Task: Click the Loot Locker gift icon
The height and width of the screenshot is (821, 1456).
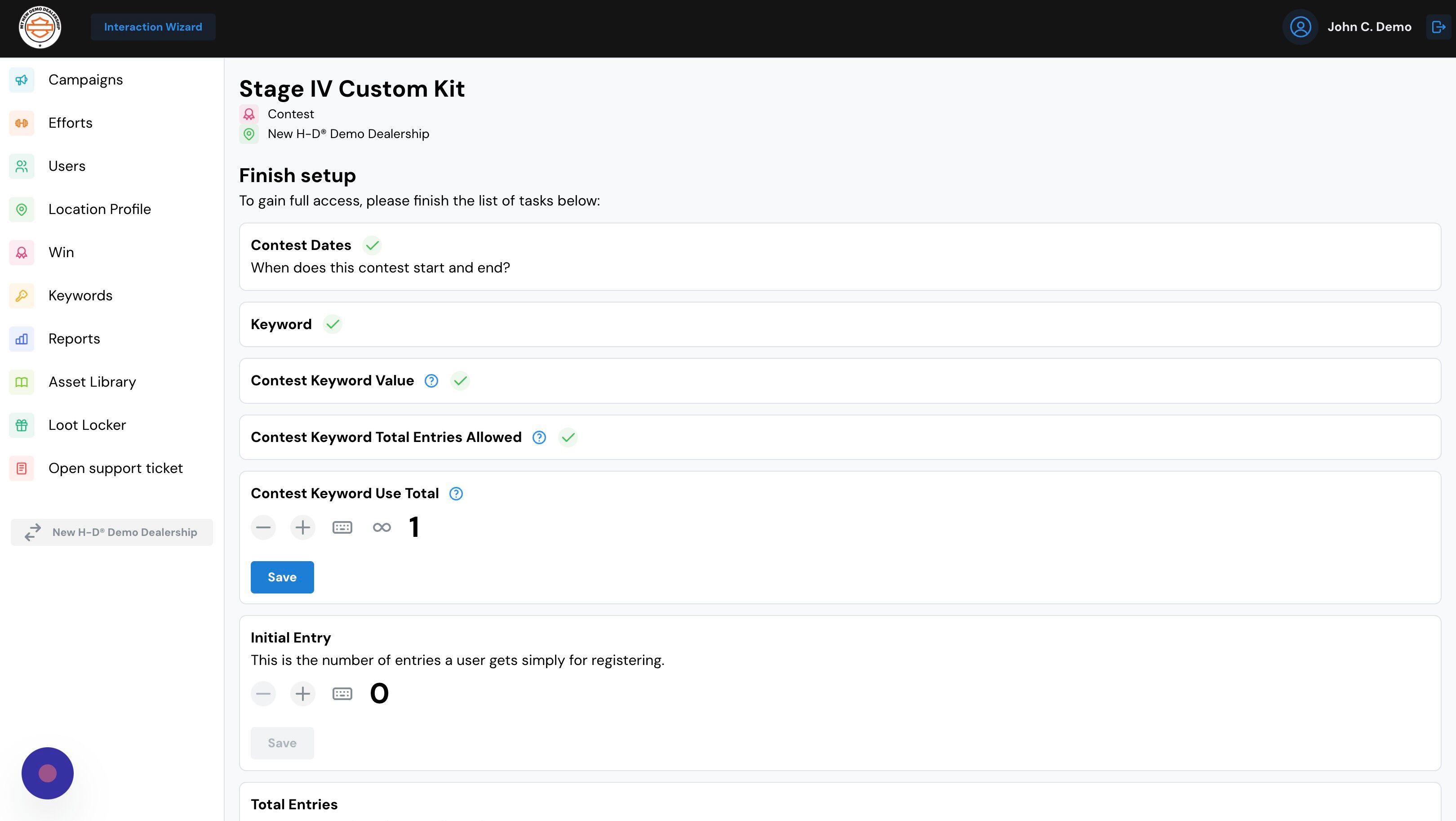Action: (22, 424)
